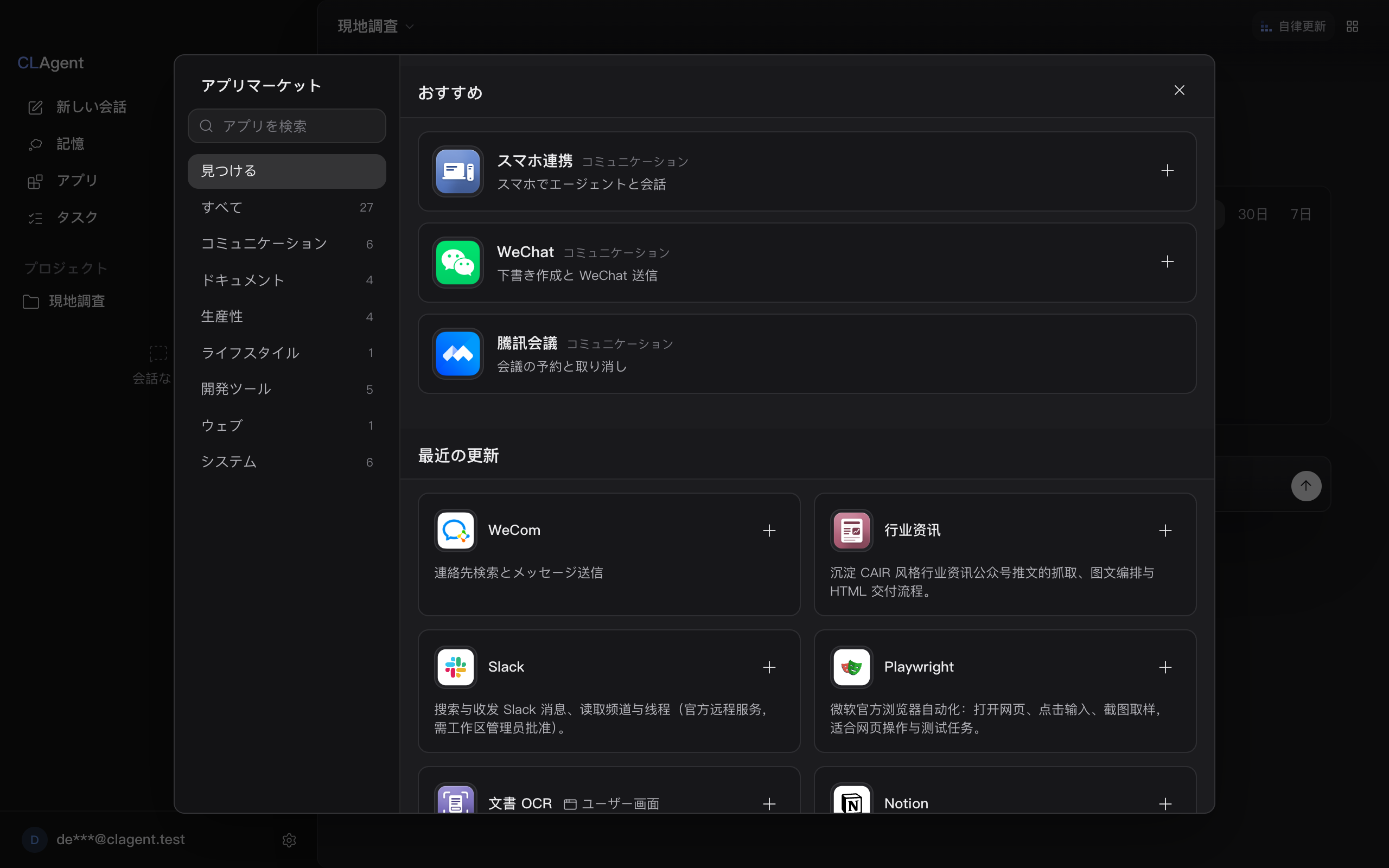The height and width of the screenshot is (868, 1389).
Task: Select the すべて category
Action: pos(287,207)
